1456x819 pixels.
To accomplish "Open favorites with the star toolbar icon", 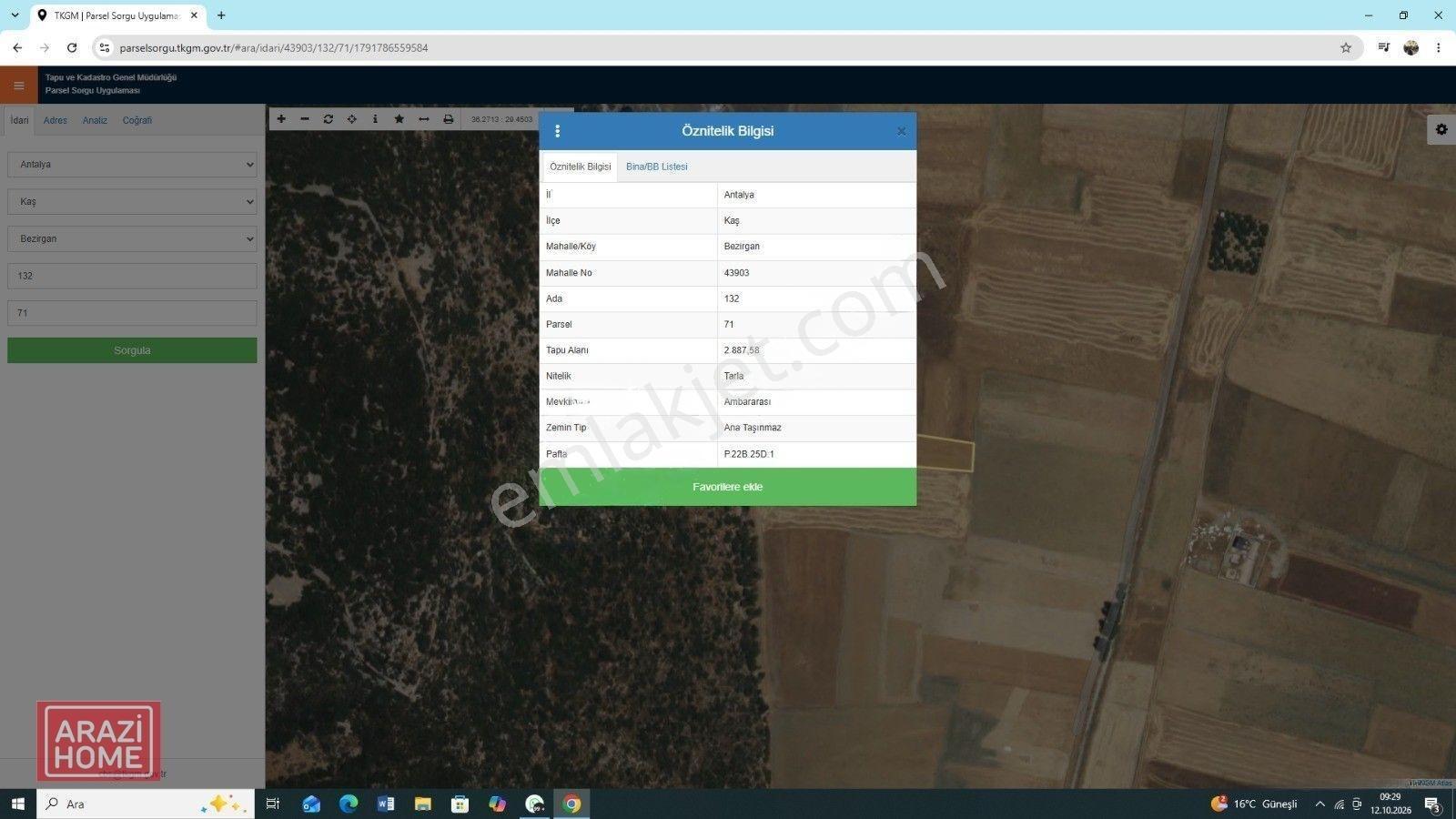I will coord(399,119).
